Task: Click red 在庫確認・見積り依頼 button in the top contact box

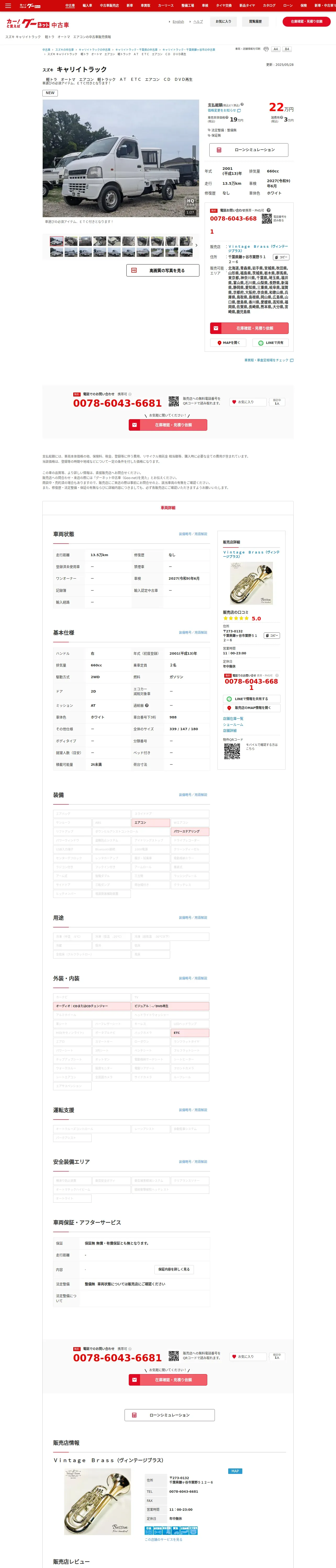Action: [x=249, y=328]
